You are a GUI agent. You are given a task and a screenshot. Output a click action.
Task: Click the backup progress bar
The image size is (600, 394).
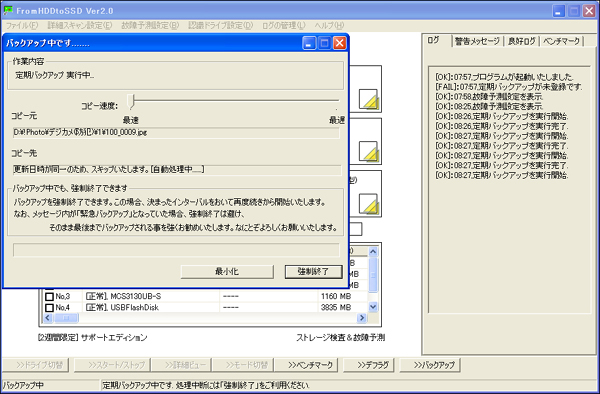(x=176, y=250)
